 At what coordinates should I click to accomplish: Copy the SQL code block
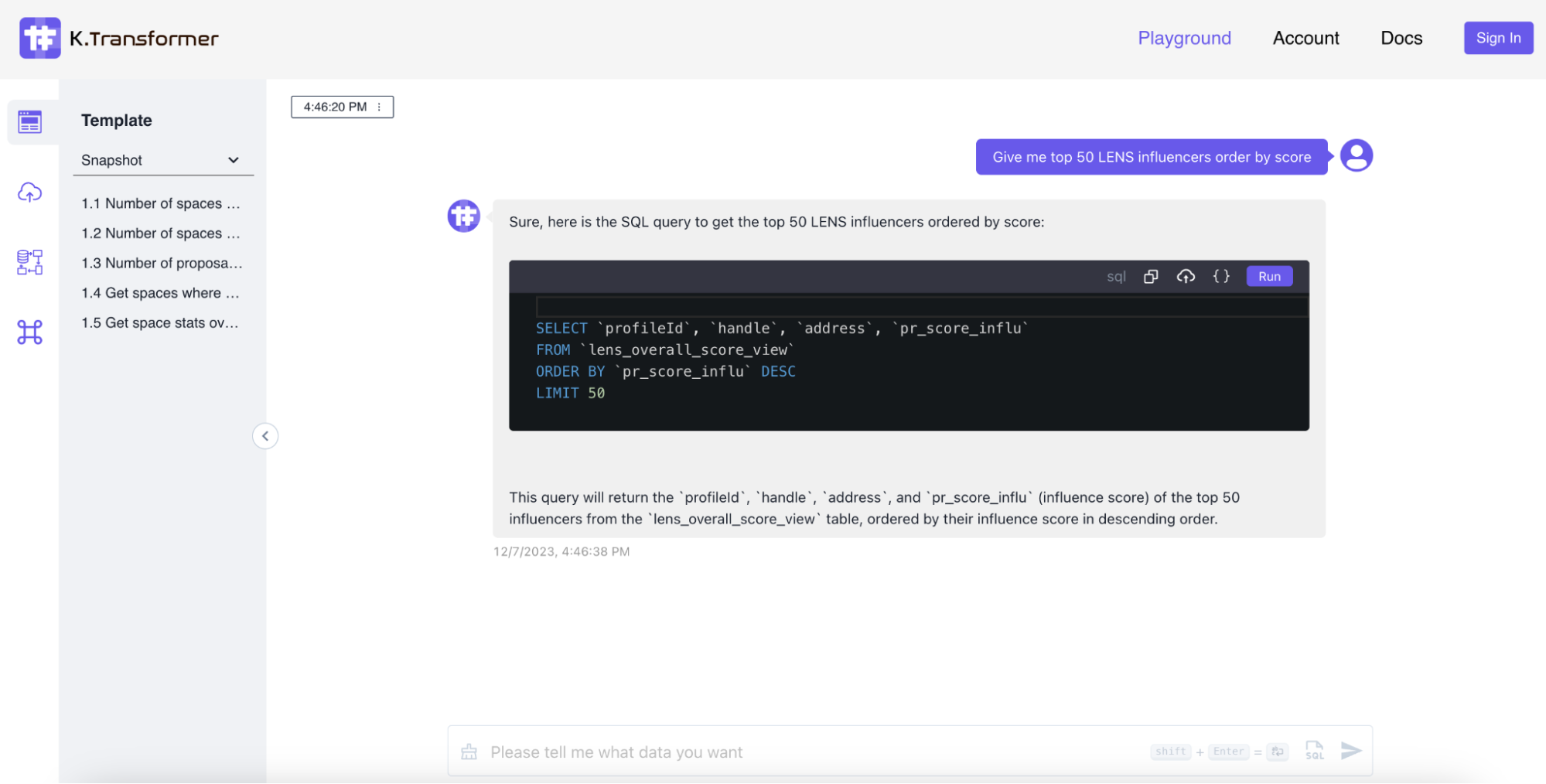pos(1151,276)
